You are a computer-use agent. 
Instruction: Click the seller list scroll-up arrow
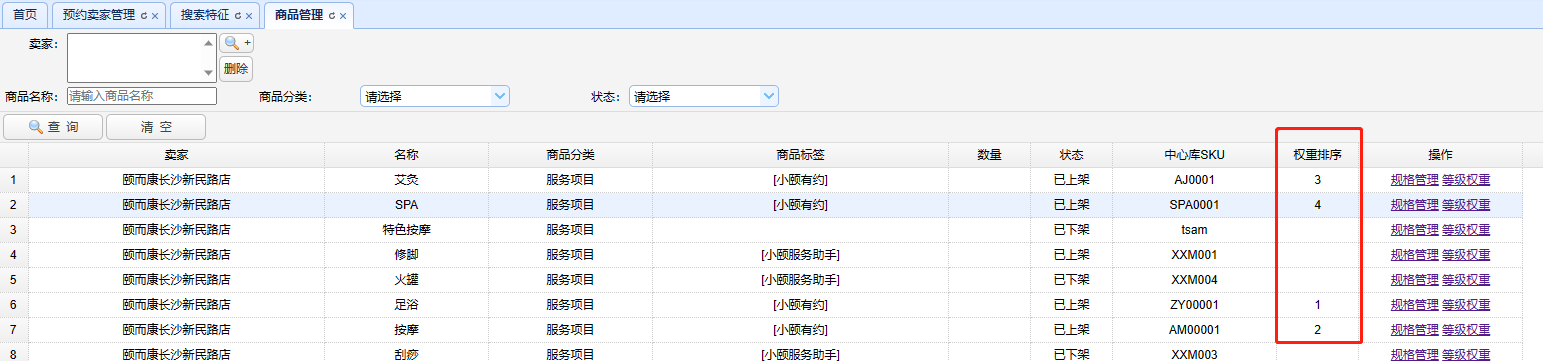click(209, 43)
